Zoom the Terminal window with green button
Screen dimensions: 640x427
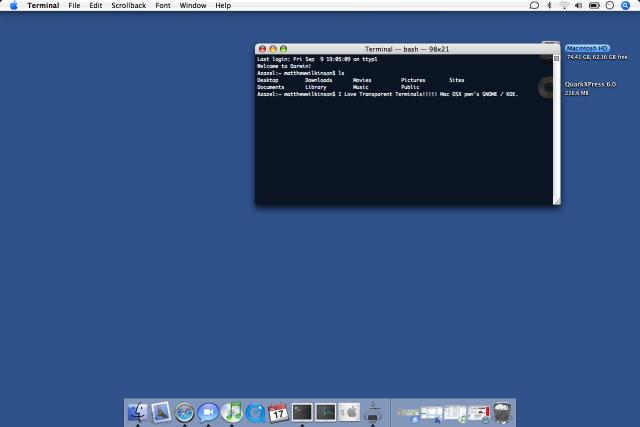[283, 49]
